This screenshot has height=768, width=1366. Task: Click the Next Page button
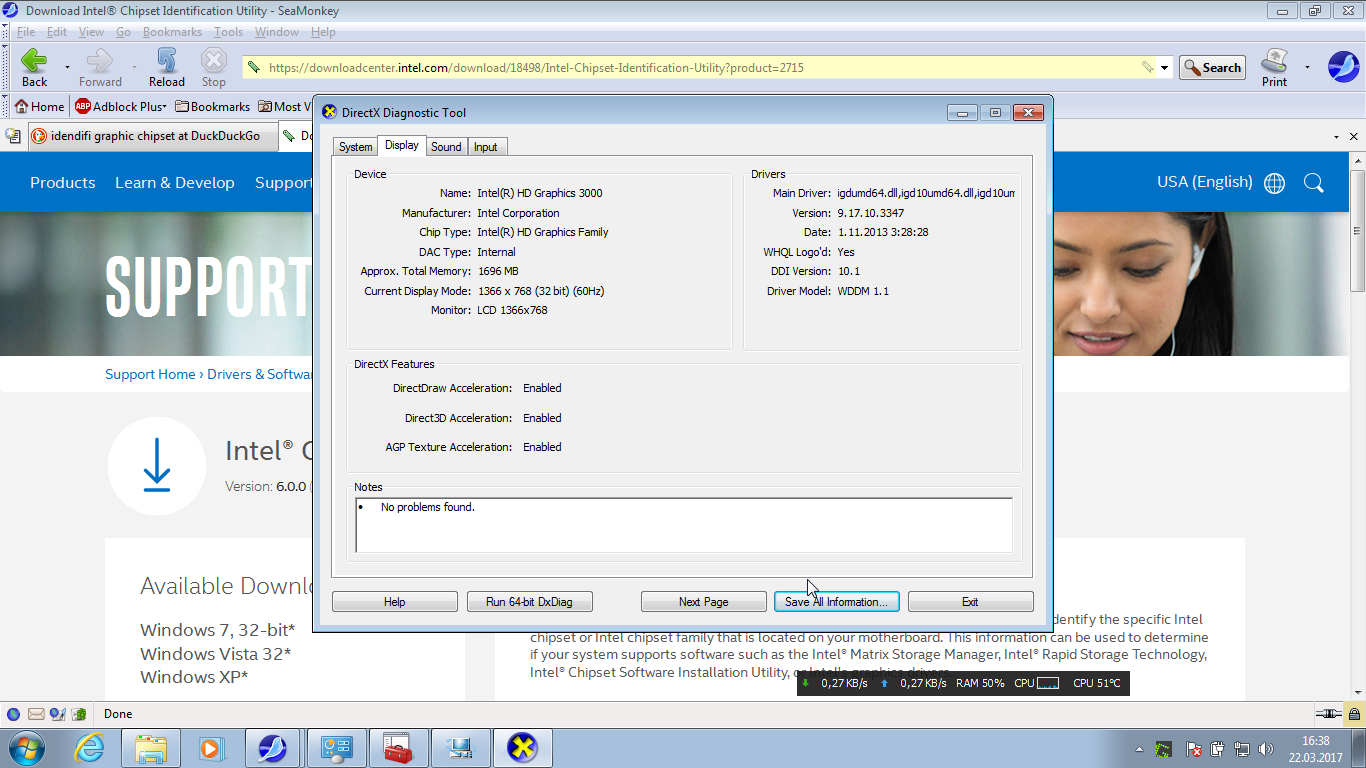[703, 602]
